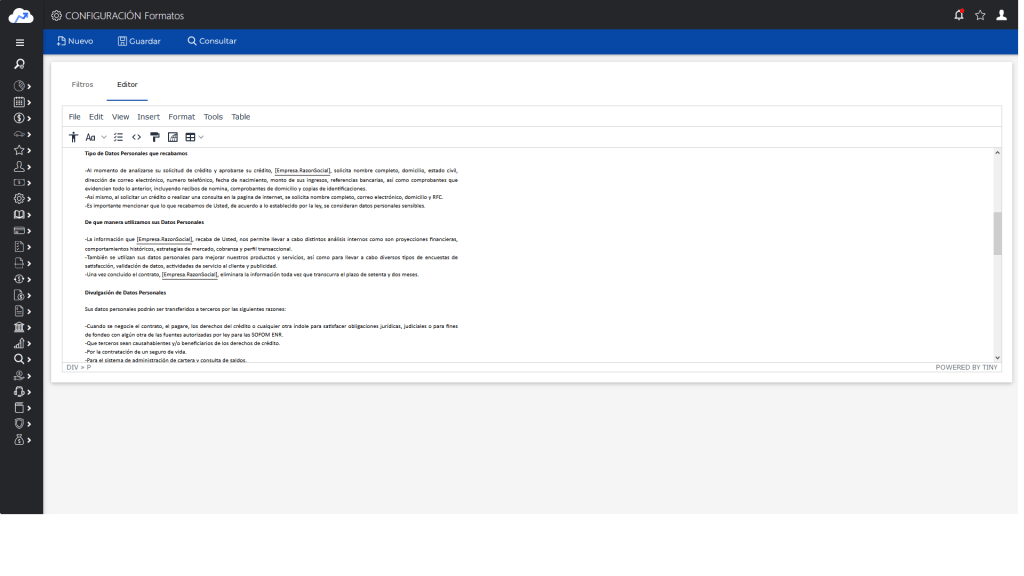Open the Format menu
Image resolution: width=1024 pixels, height=576 pixels.
[x=181, y=117]
